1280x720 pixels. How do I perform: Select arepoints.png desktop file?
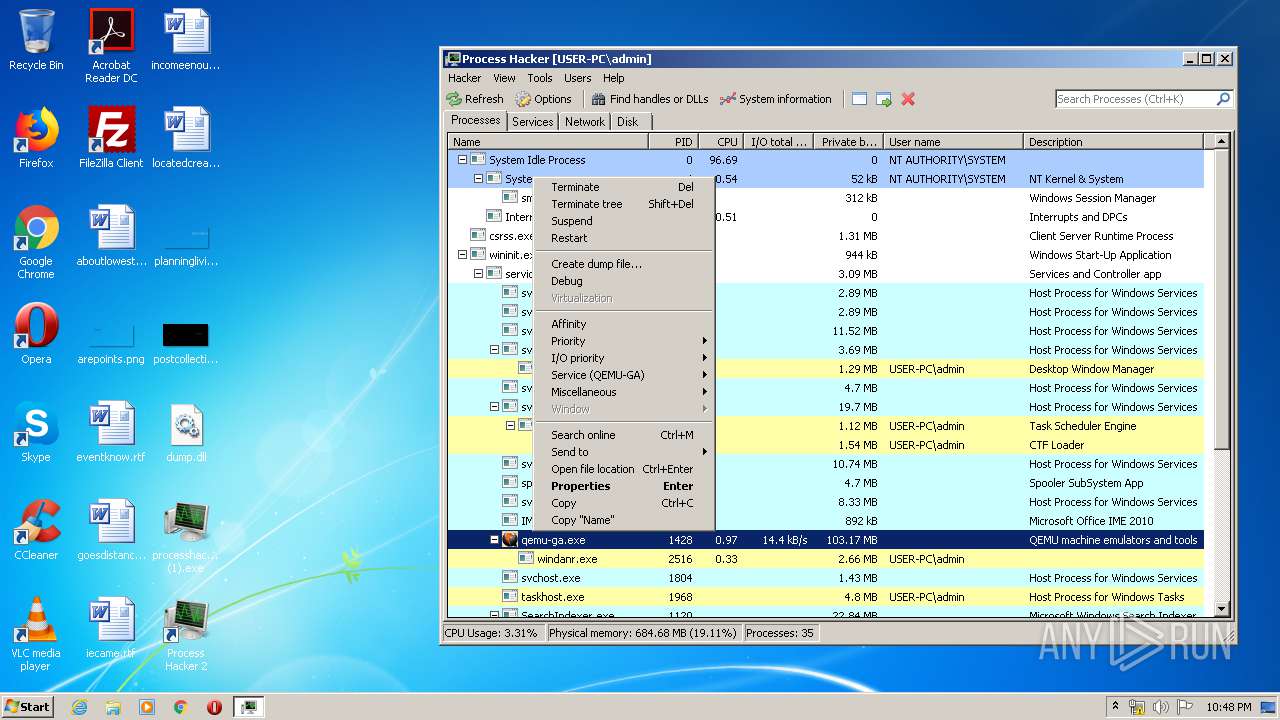pos(111,340)
